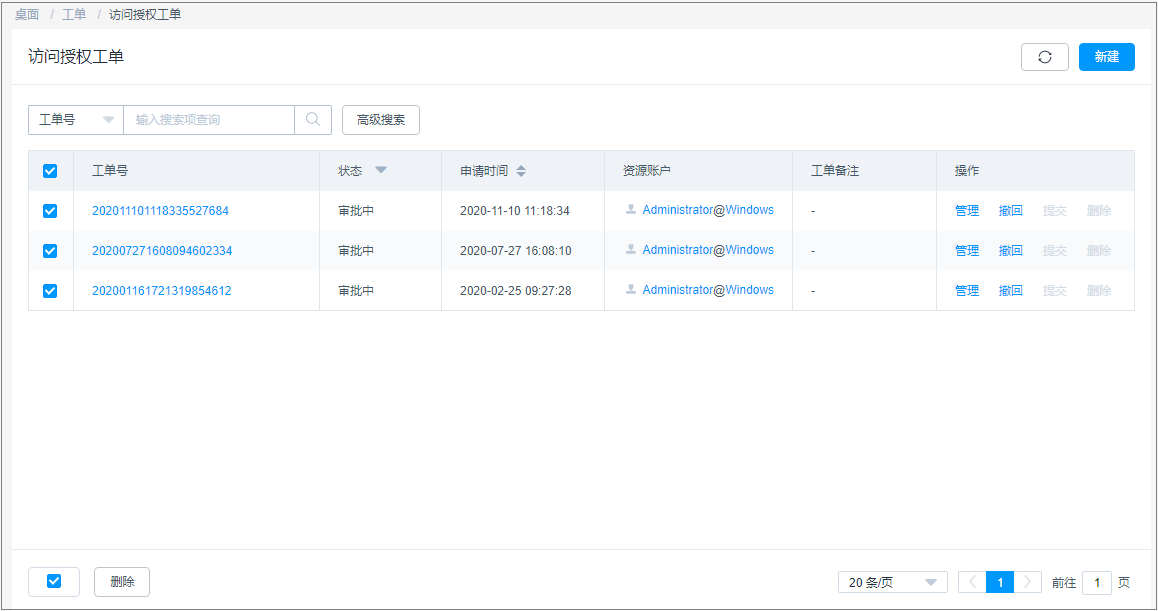Click the refresh icon button
Image resolution: width=1158 pixels, height=611 pixels.
coord(1044,57)
